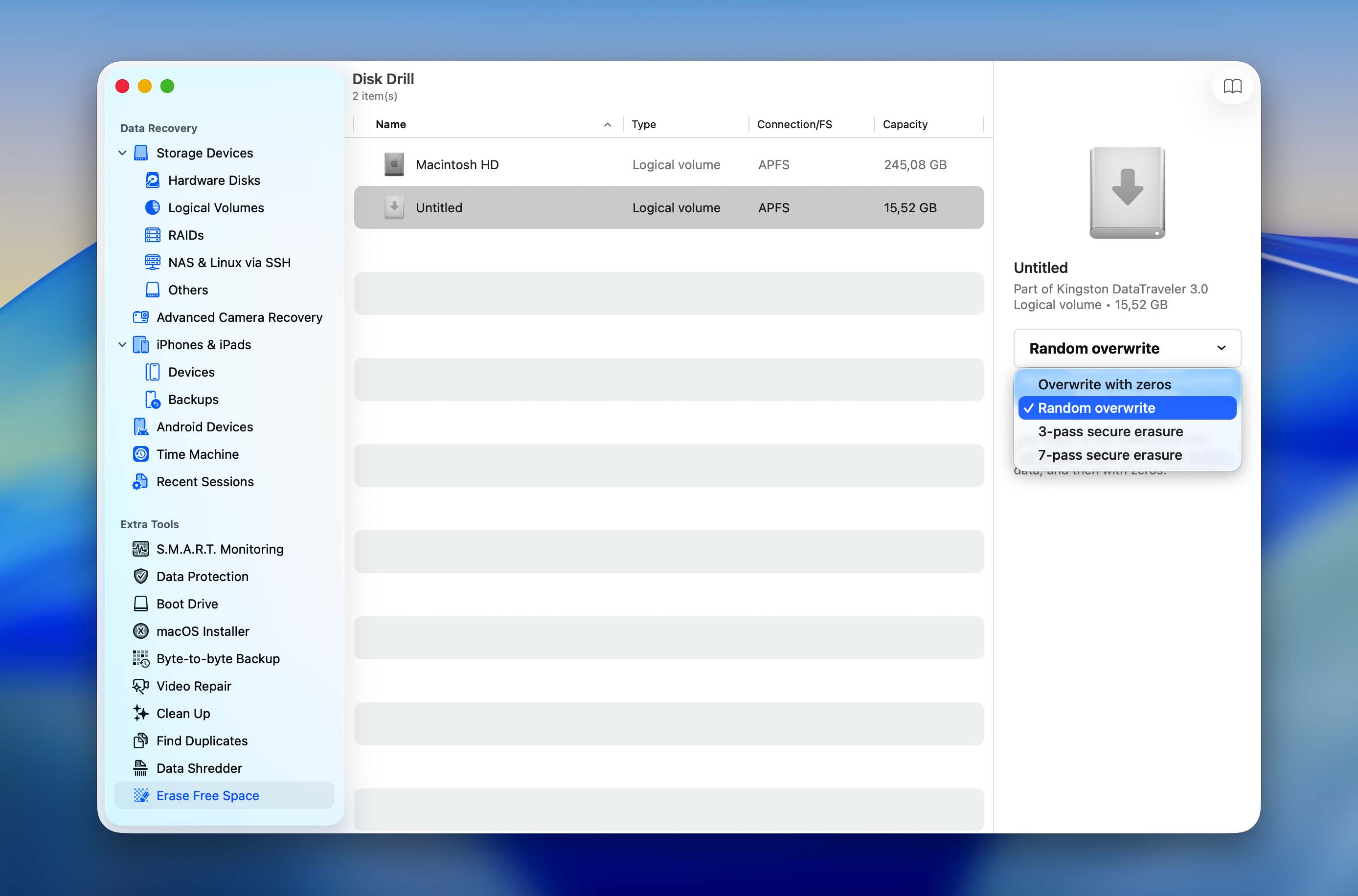
Task: Click the Hardware Disks icon
Action: 153,180
